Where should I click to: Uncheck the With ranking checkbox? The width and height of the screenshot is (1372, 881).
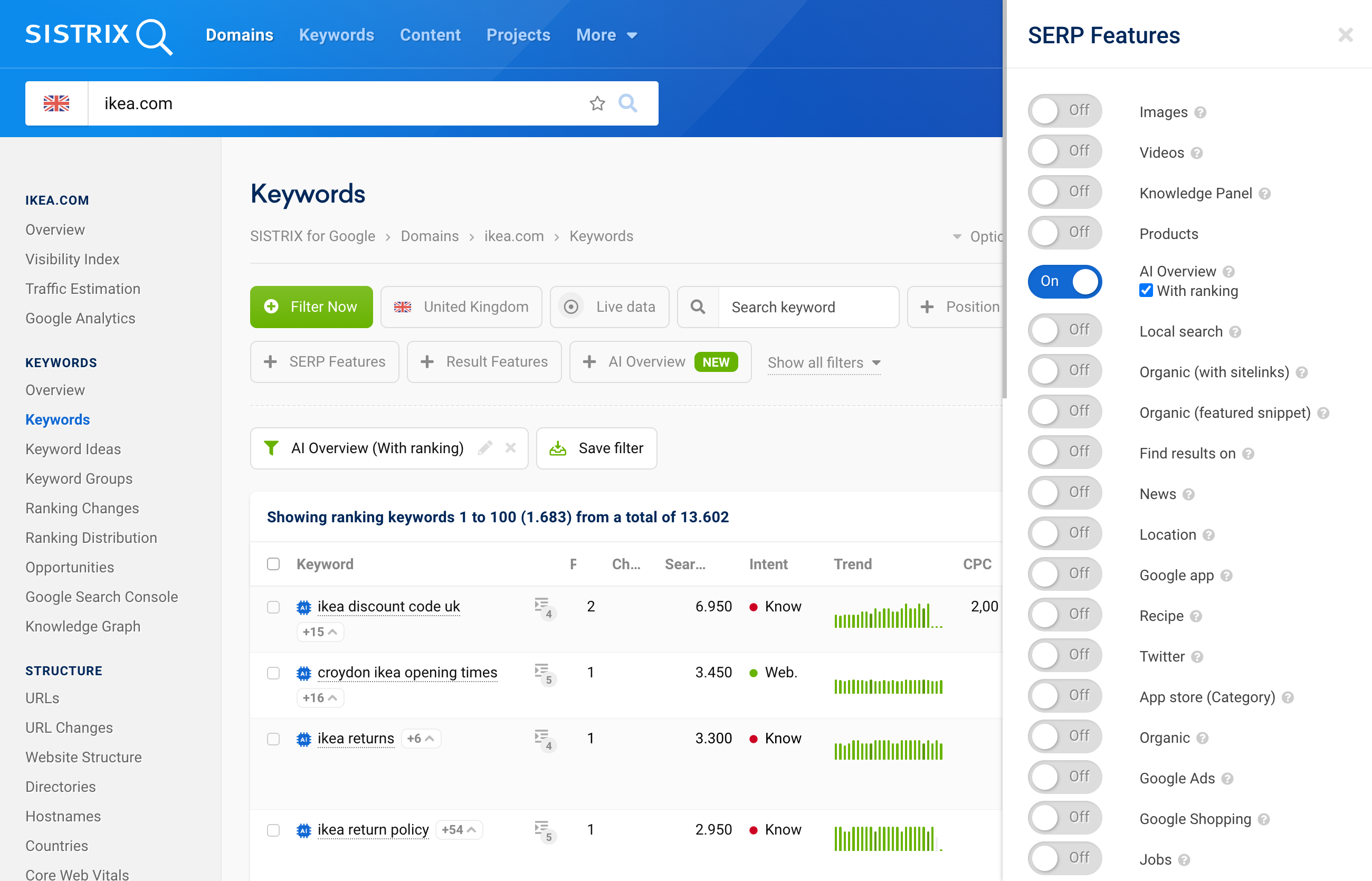click(x=1146, y=291)
